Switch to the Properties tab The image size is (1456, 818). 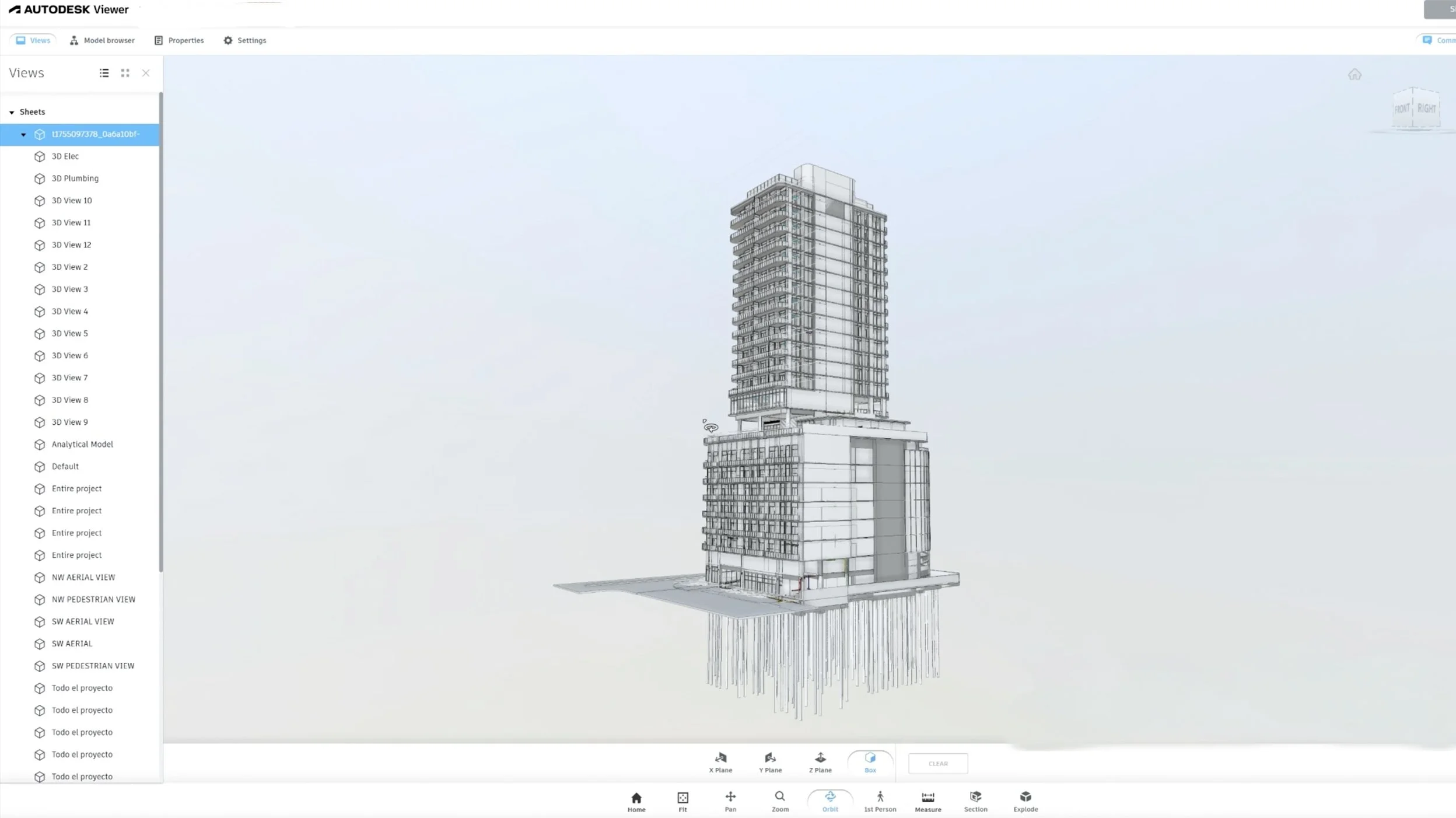[178, 40]
